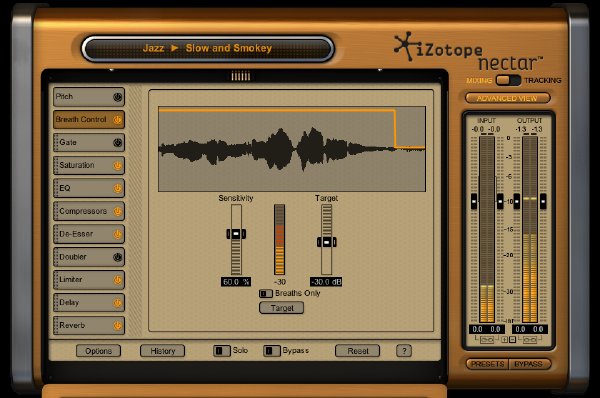Click the Target -30.0 dB value field
Viewport: 600px width, 398px height.
[326, 282]
